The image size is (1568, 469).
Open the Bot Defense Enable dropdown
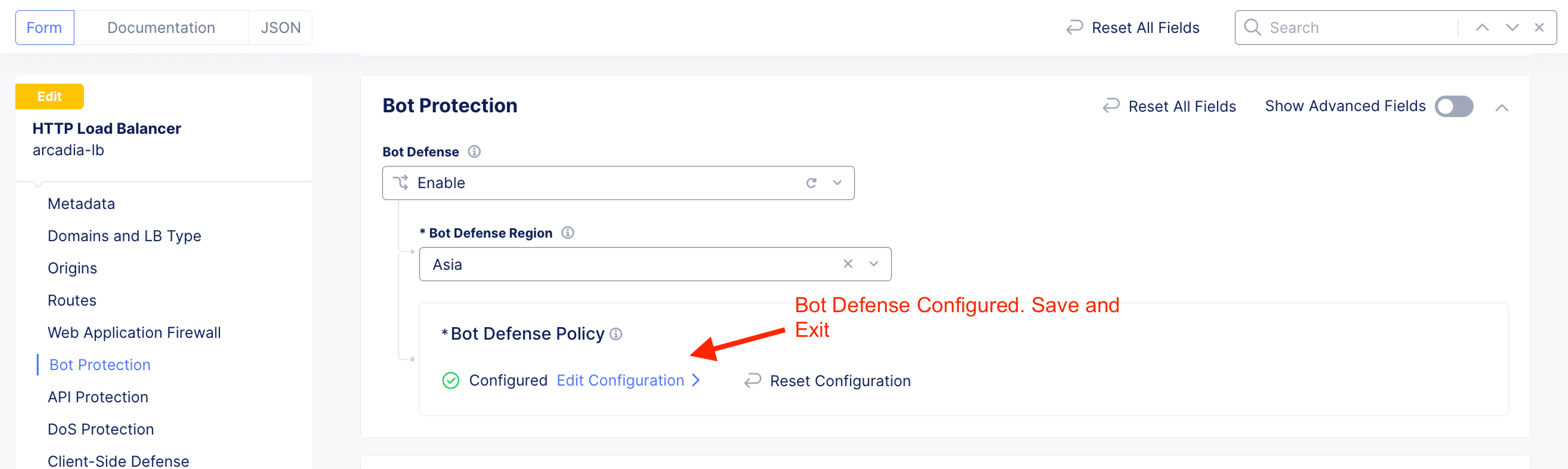click(837, 183)
